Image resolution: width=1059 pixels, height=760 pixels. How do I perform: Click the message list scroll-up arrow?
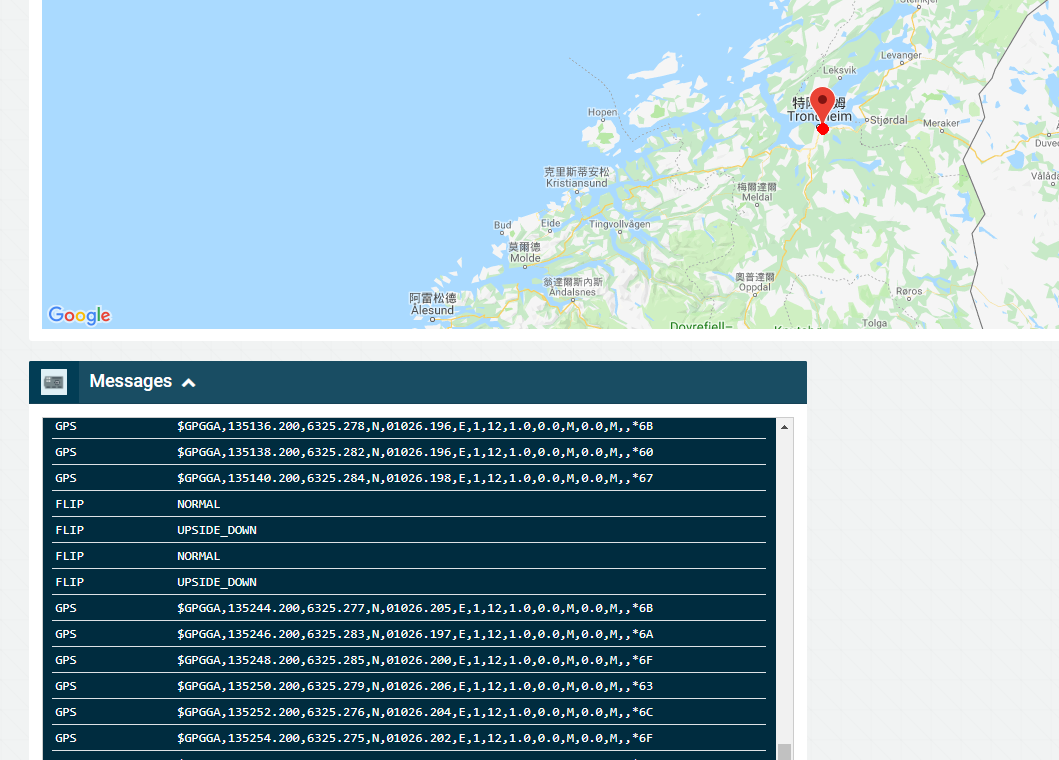pyautogui.click(x=784, y=427)
